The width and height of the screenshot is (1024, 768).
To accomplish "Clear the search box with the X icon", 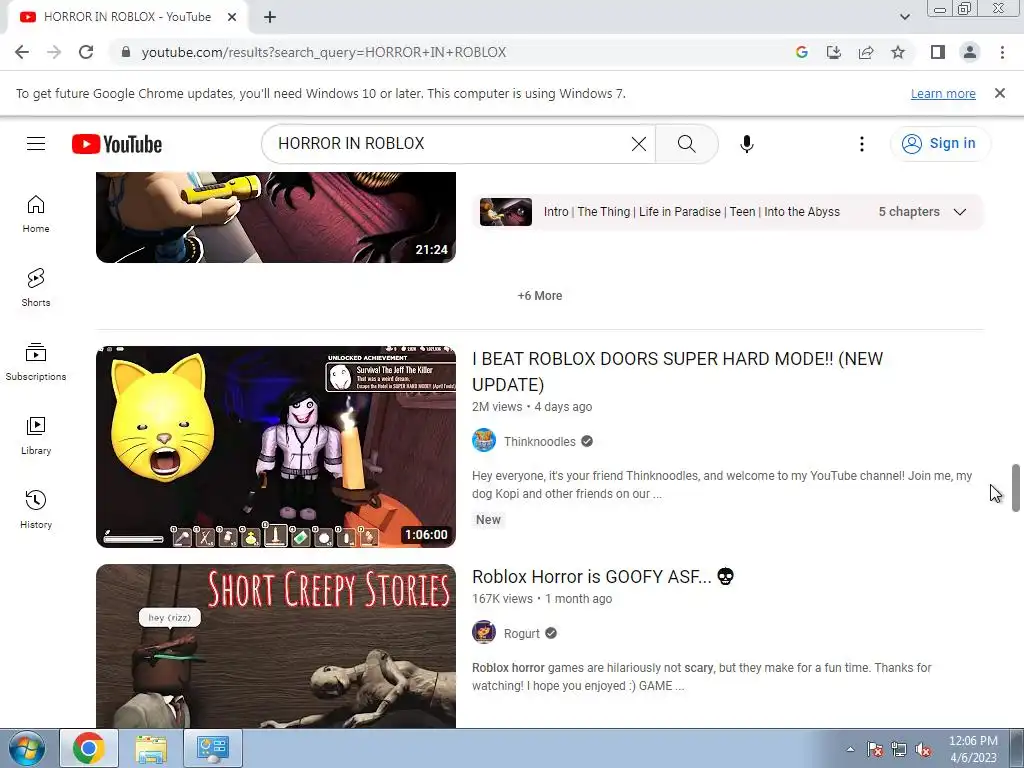I will [x=639, y=144].
